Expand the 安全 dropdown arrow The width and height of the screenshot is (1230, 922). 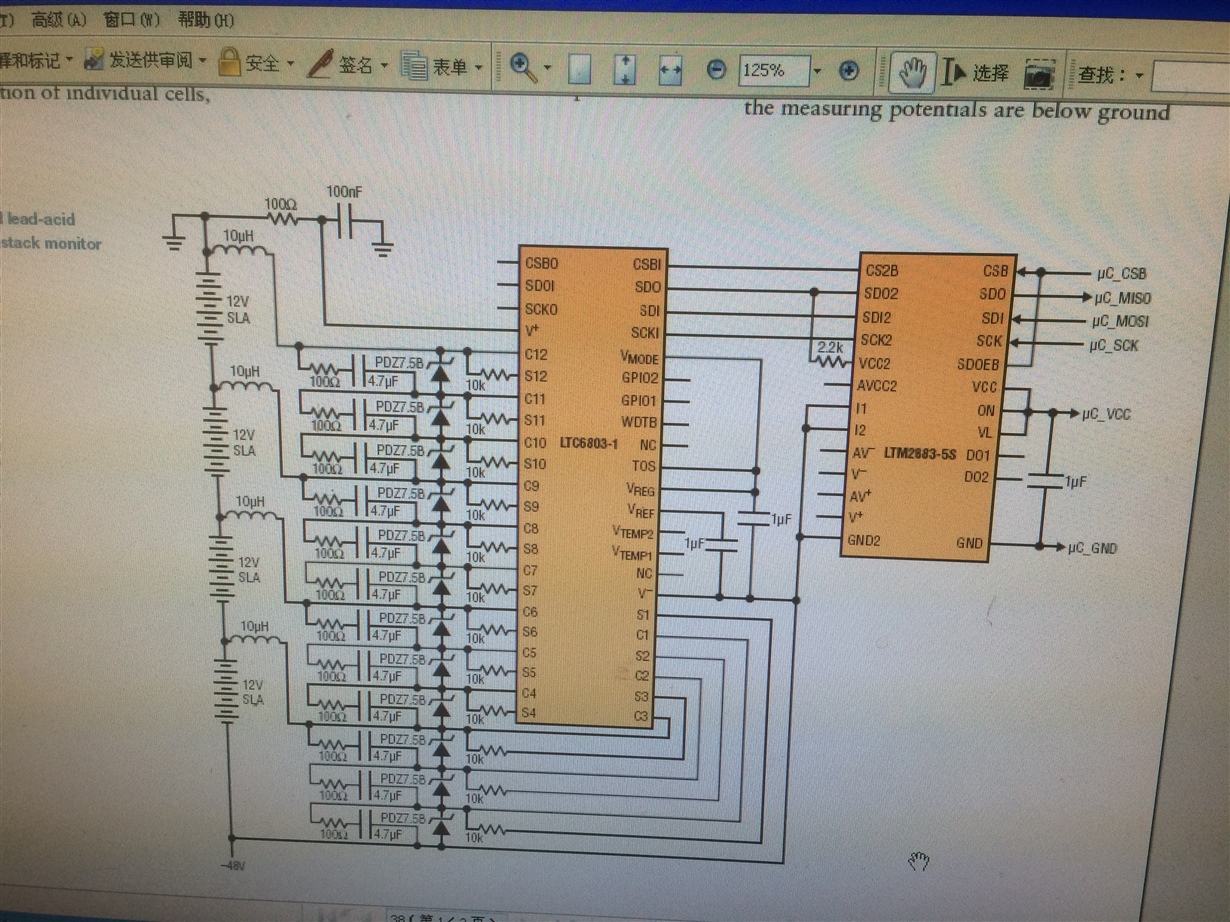[x=290, y=63]
